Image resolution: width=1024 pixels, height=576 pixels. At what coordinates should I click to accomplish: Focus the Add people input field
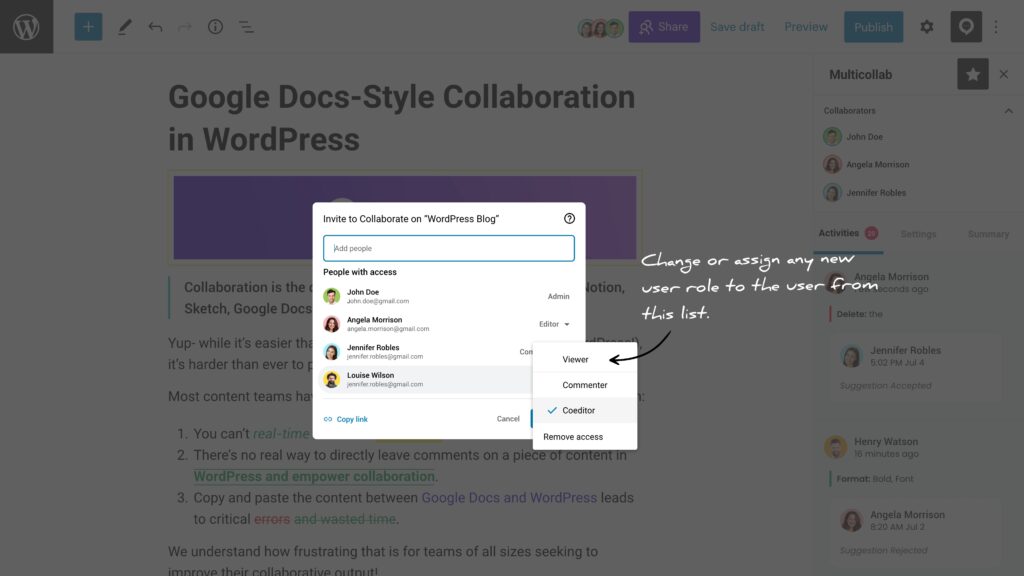[449, 248]
